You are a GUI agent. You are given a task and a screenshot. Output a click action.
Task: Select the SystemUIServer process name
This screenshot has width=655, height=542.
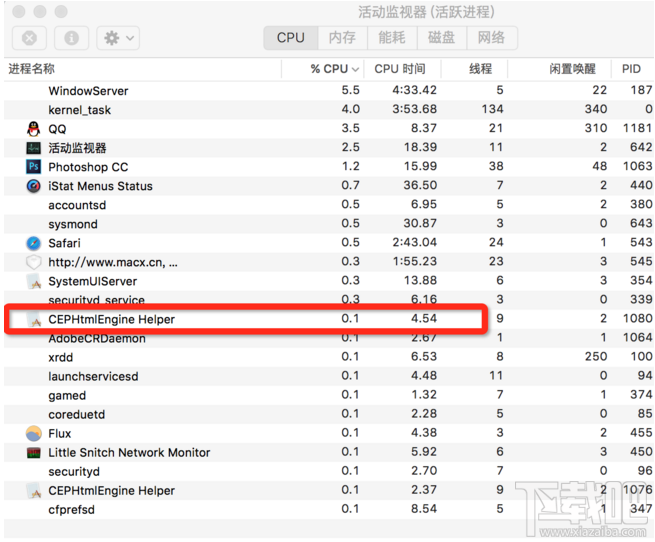[x=92, y=281]
